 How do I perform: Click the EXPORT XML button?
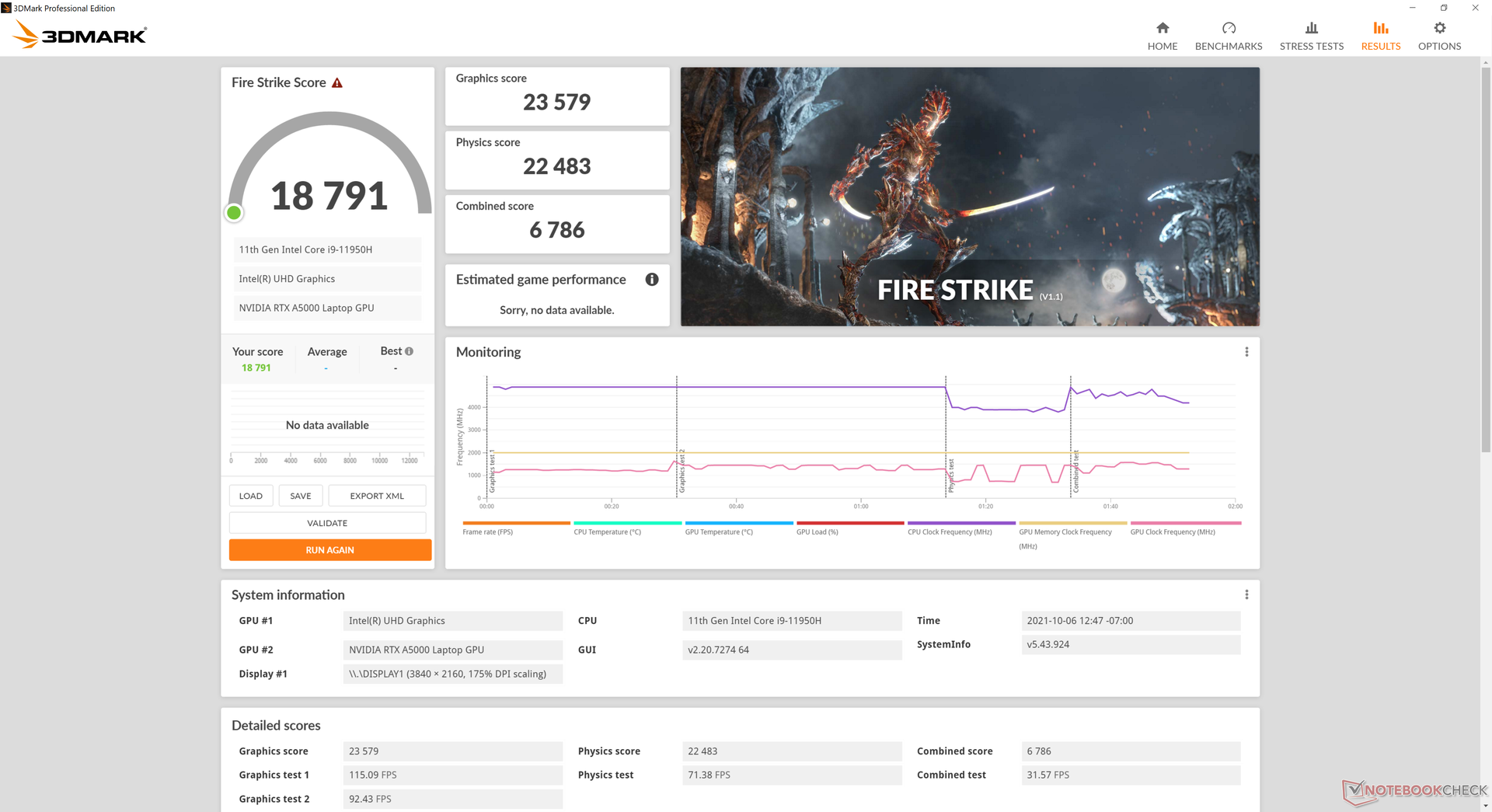(x=377, y=496)
